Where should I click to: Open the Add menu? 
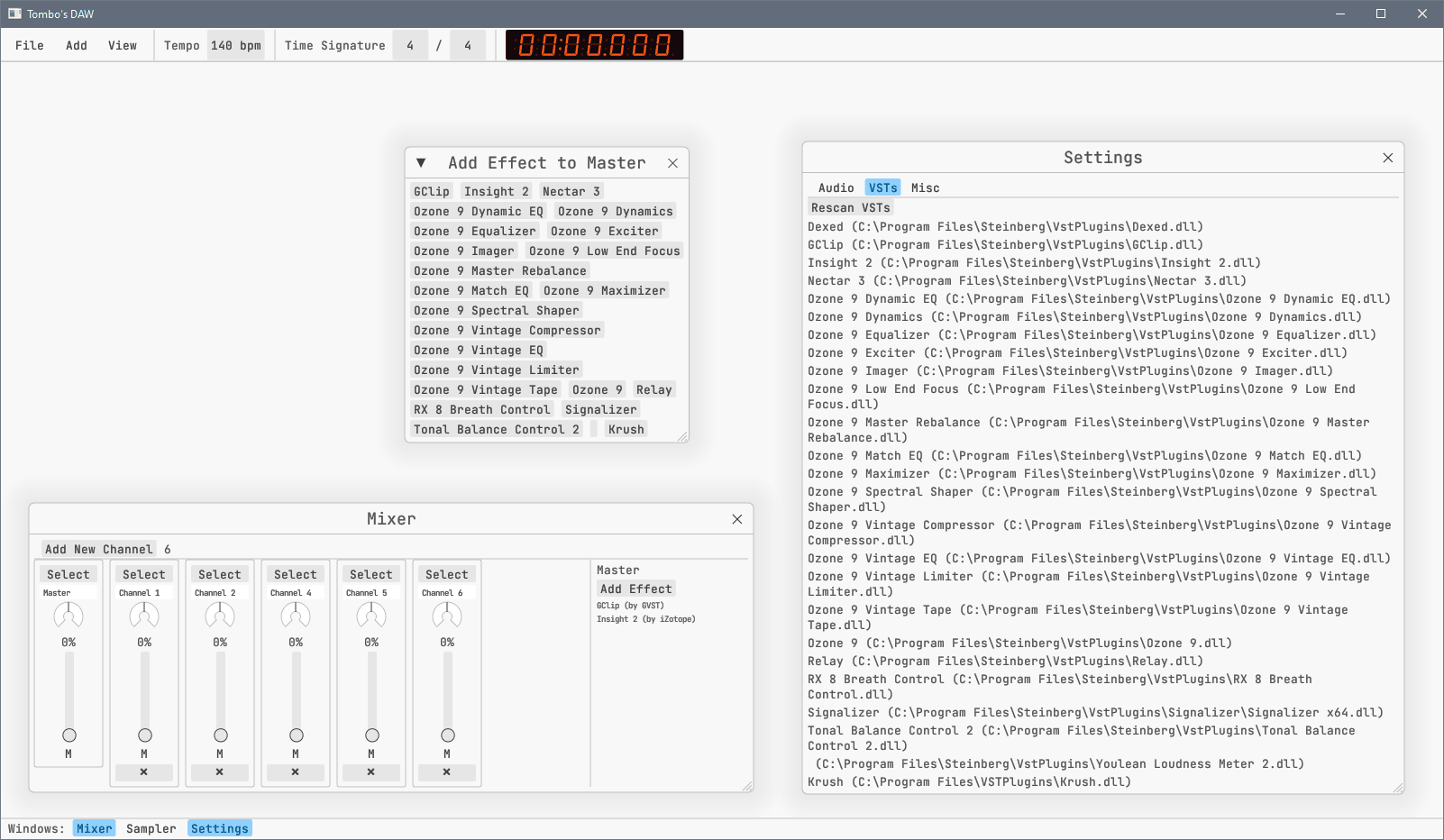[77, 46]
